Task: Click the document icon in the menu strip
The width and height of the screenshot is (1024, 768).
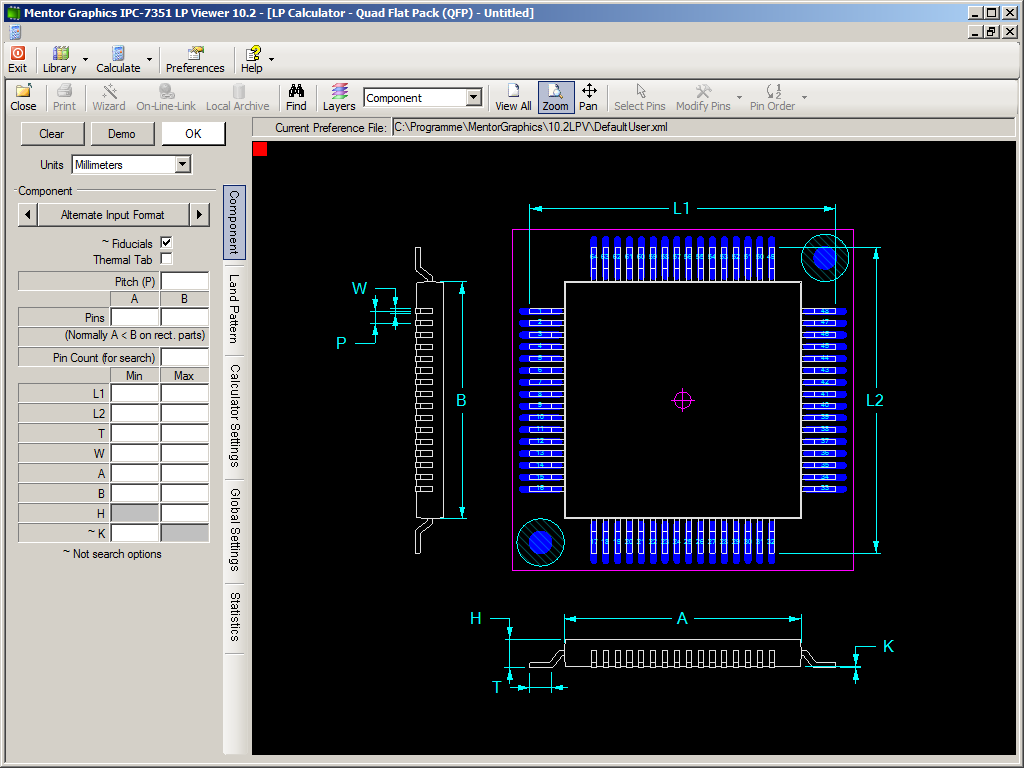Action: pyautogui.click(x=16, y=32)
